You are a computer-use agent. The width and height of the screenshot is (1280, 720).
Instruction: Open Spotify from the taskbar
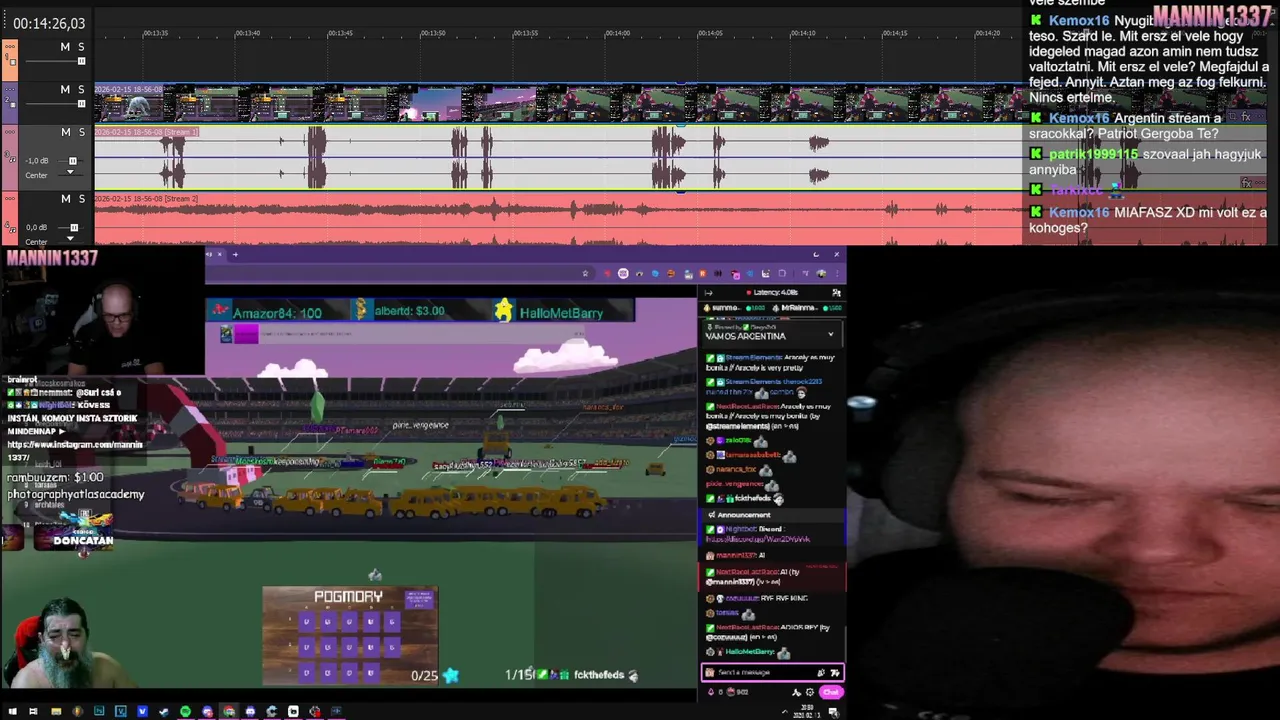coord(185,712)
